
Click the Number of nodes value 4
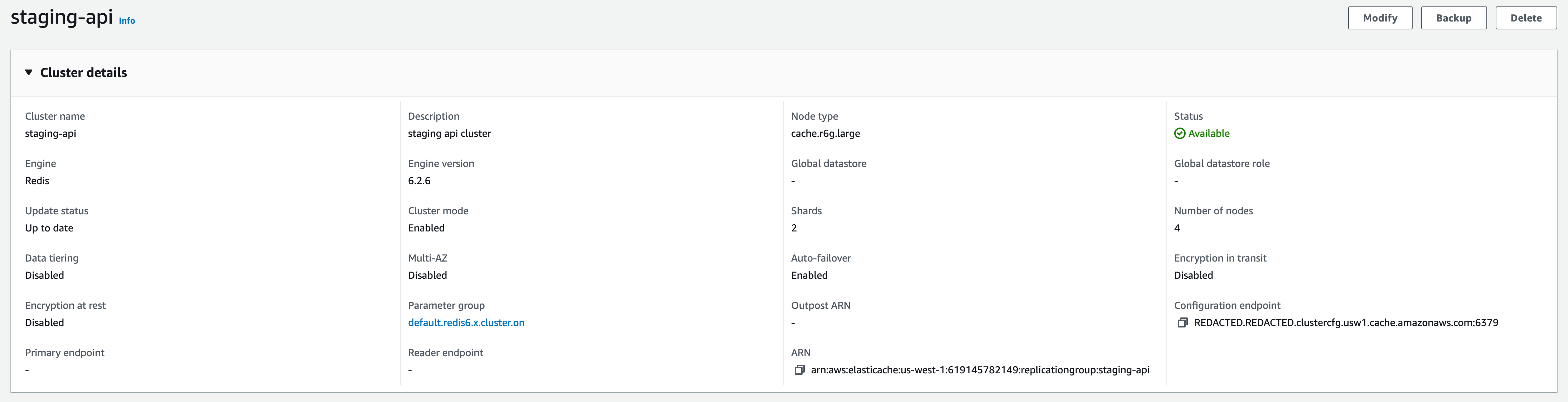1179,228
